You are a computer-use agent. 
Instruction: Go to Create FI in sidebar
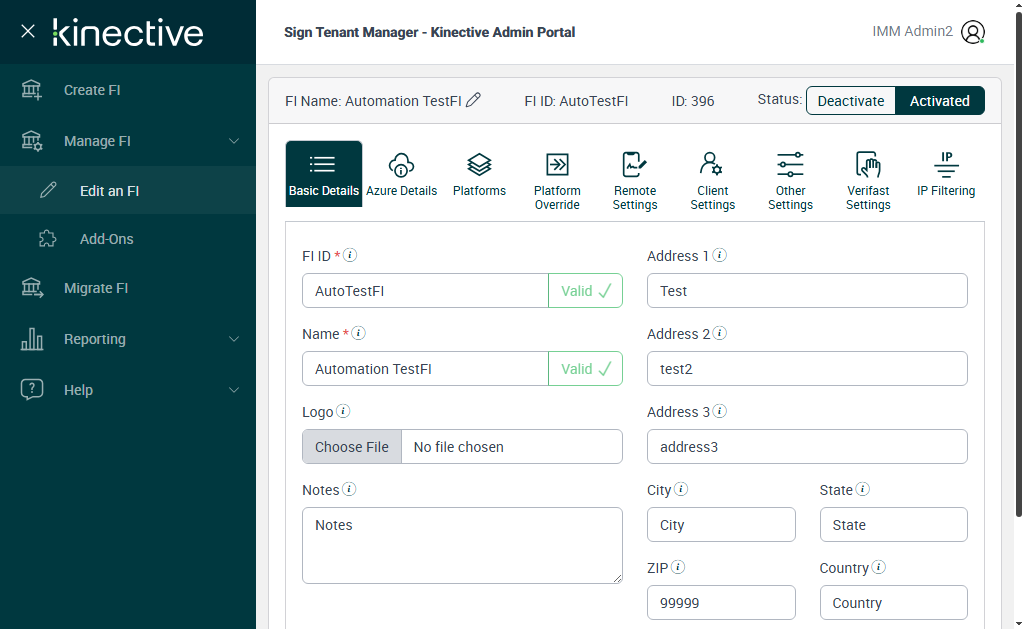pos(91,90)
